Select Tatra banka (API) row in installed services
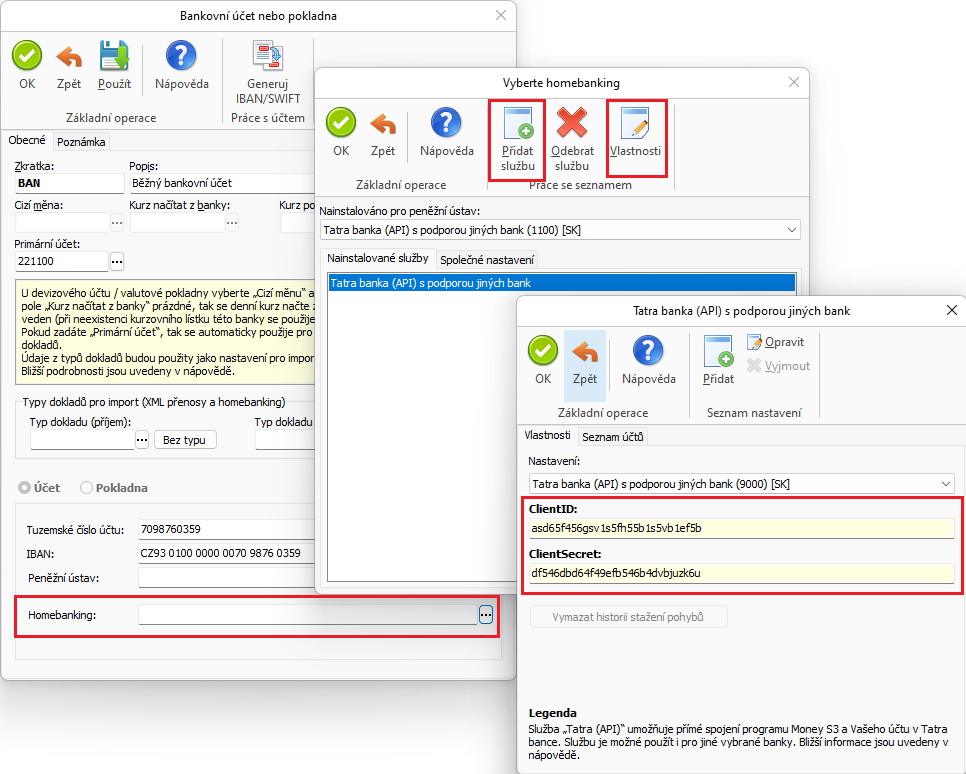966x774 pixels. [x=562, y=283]
